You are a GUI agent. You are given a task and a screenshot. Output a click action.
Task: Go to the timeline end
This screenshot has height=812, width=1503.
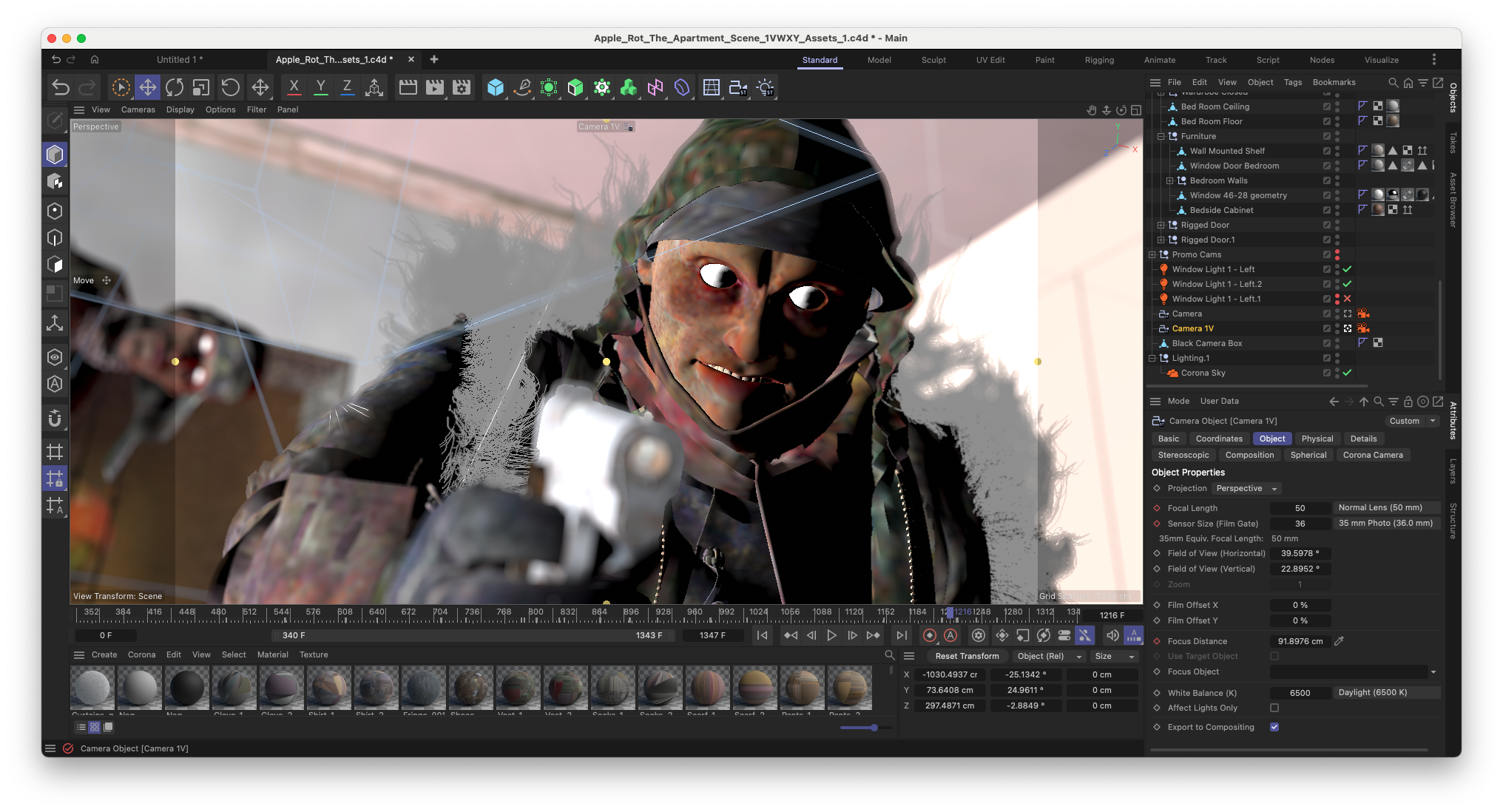coord(901,635)
